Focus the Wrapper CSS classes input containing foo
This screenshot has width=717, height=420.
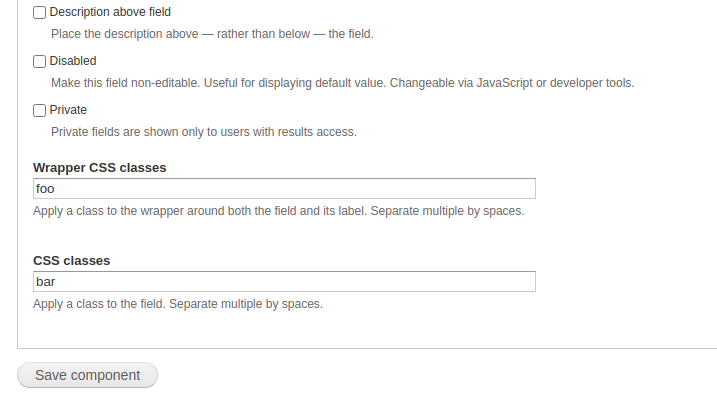(x=284, y=189)
